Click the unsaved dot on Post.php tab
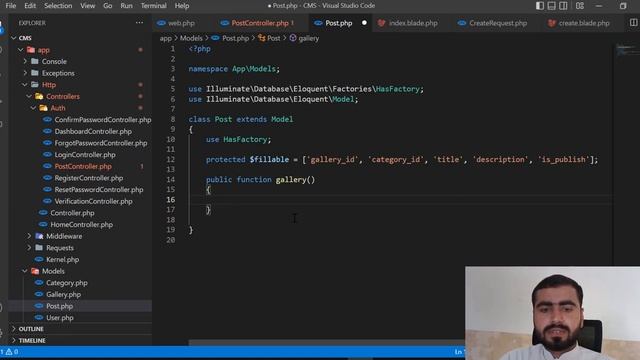The width and height of the screenshot is (640, 360). (x=364, y=23)
